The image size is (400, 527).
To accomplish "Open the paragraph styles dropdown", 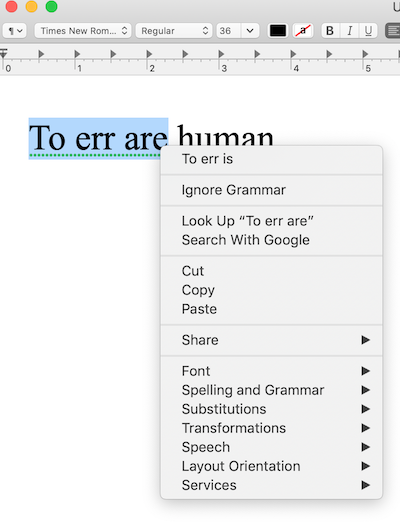I will [15, 31].
